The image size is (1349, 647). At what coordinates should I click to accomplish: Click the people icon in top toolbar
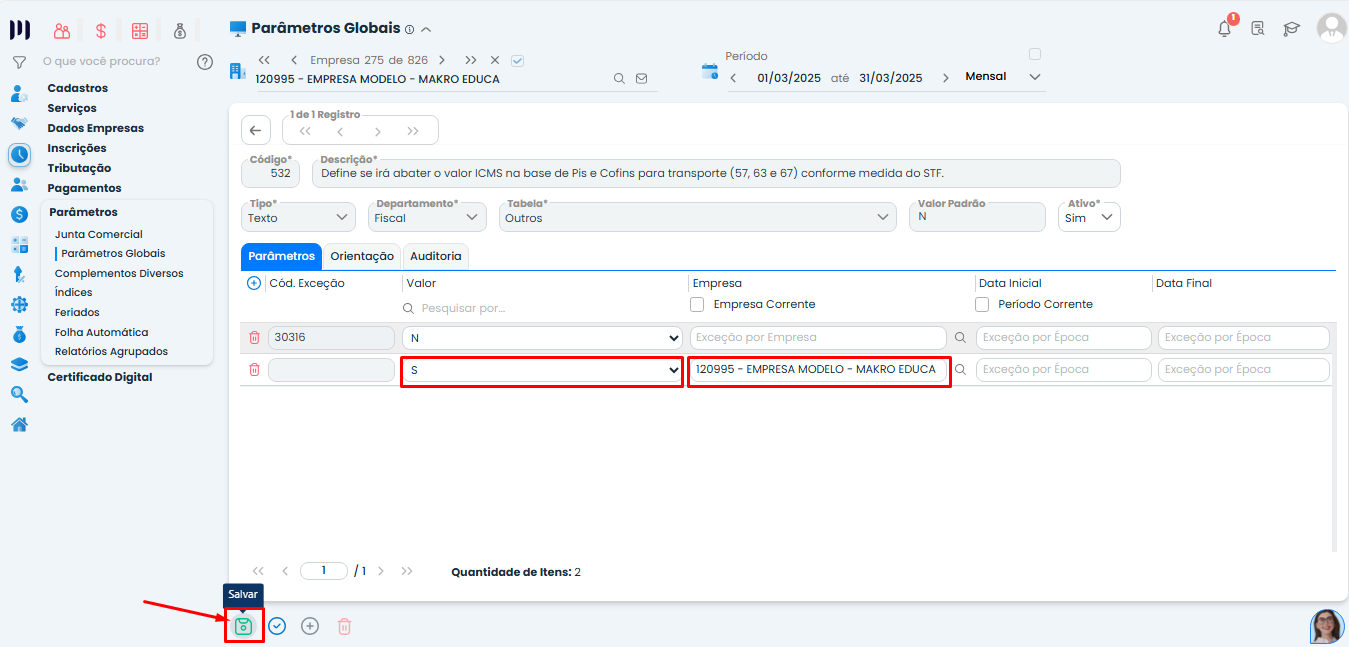(62, 31)
